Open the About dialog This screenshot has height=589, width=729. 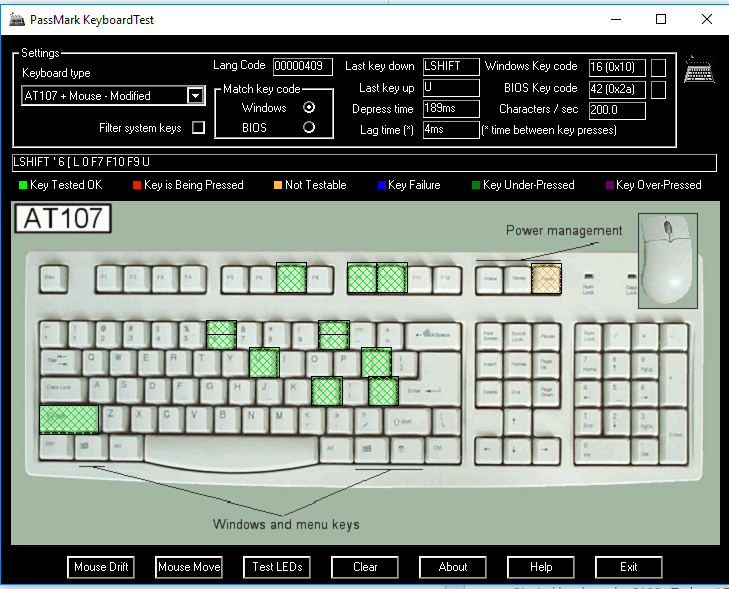click(452, 567)
